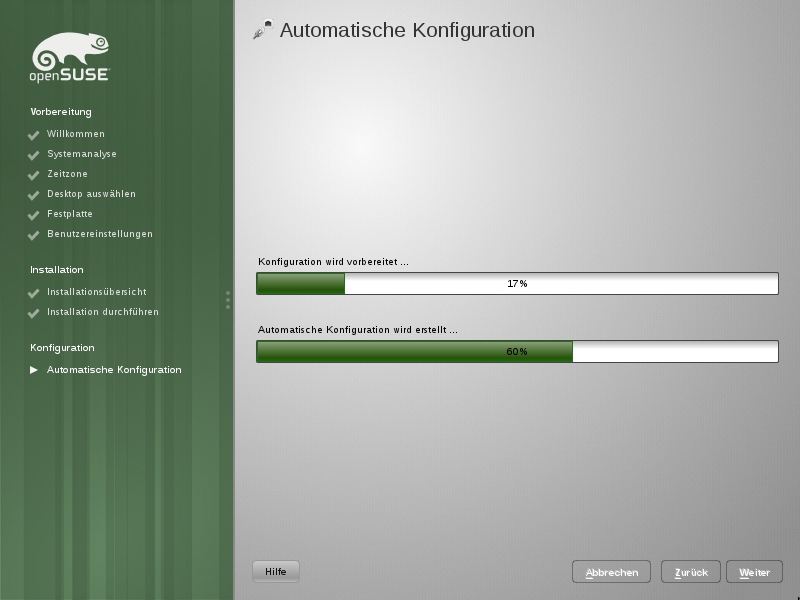This screenshot has width=800, height=600.
Task: Click the Installation section heading
Action: point(57,269)
